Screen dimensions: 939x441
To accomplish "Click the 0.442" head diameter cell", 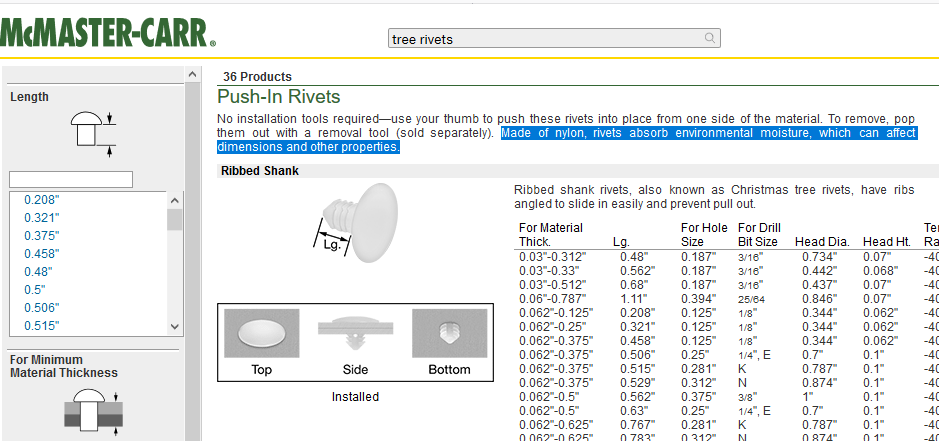I will point(820,270).
